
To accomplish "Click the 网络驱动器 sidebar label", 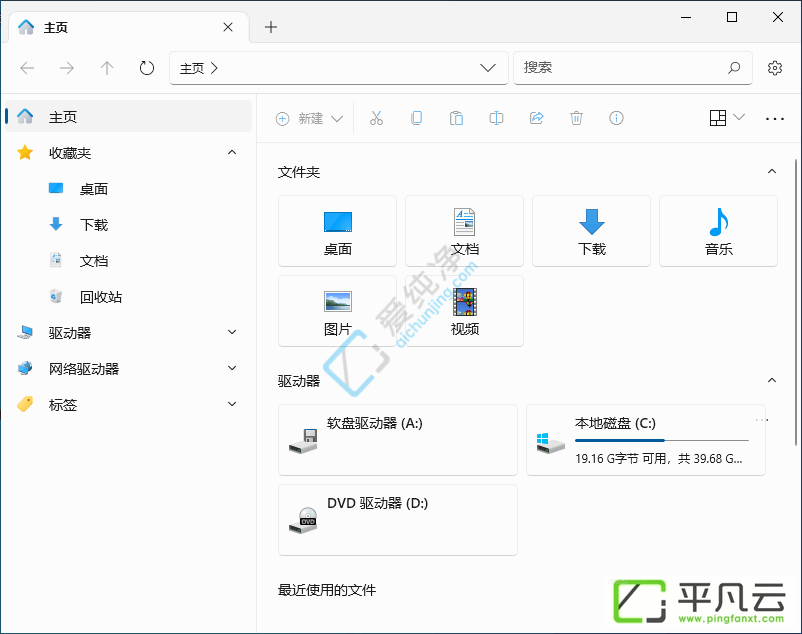I will point(84,369).
